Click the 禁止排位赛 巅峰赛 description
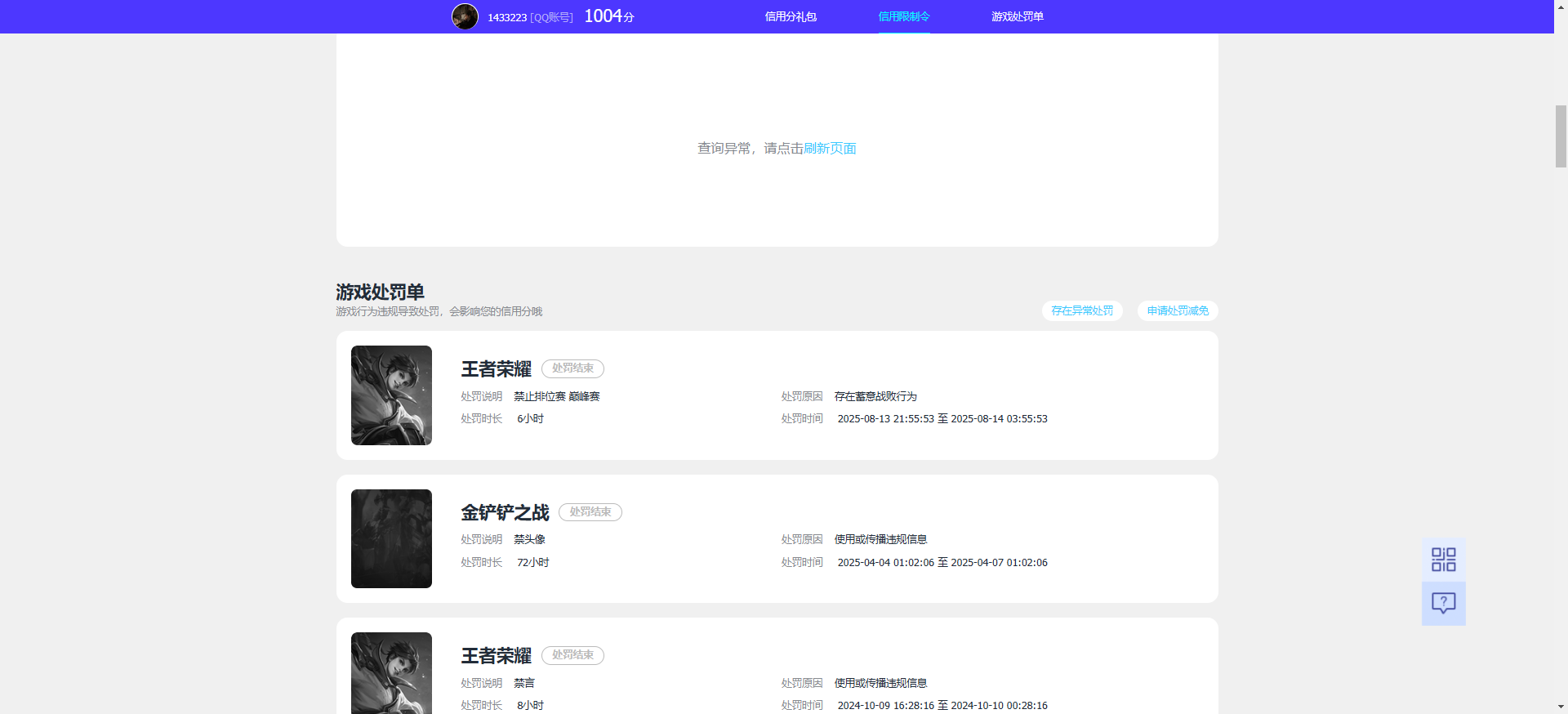The height and width of the screenshot is (714, 1568). tap(557, 396)
